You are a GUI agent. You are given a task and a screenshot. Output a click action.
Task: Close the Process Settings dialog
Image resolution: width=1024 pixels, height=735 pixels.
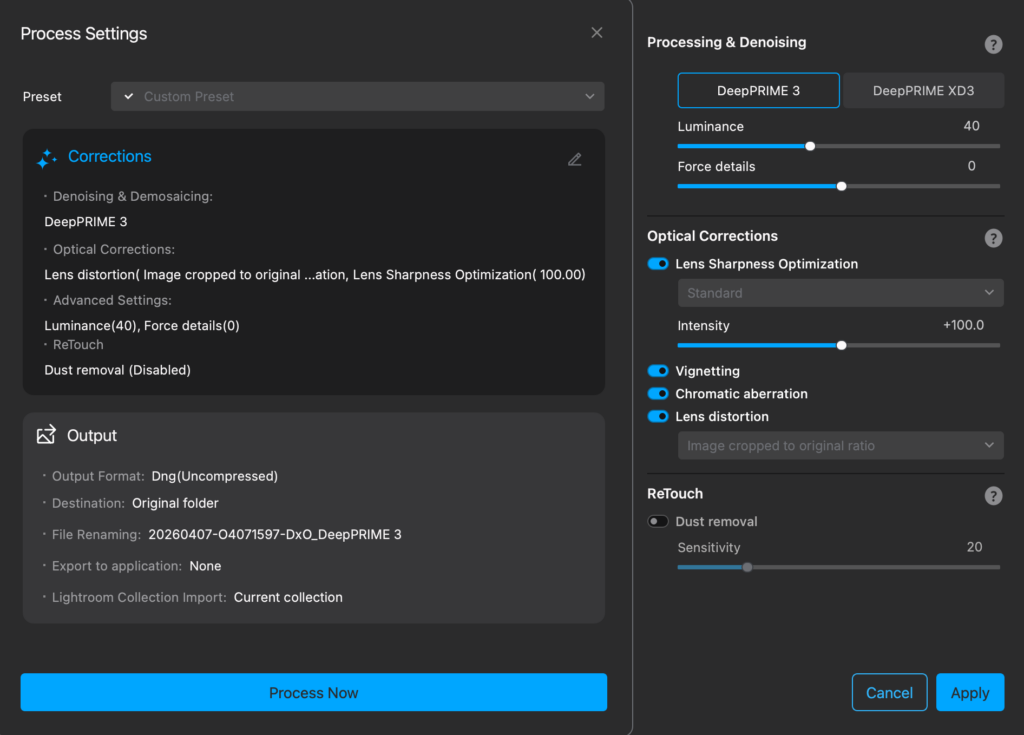click(x=596, y=33)
